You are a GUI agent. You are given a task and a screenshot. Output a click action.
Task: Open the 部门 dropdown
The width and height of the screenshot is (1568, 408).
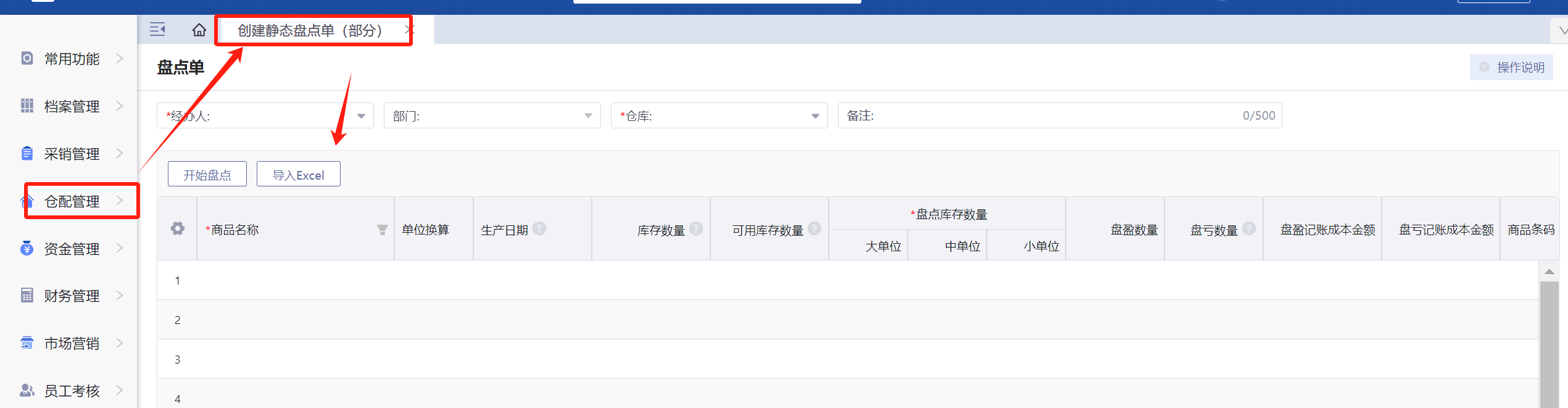click(587, 116)
